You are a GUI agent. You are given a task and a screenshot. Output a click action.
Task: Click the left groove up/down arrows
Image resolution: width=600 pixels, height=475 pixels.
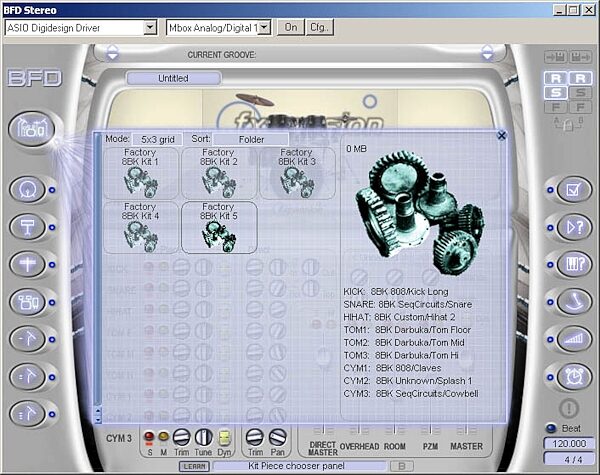[x=112, y=52]
